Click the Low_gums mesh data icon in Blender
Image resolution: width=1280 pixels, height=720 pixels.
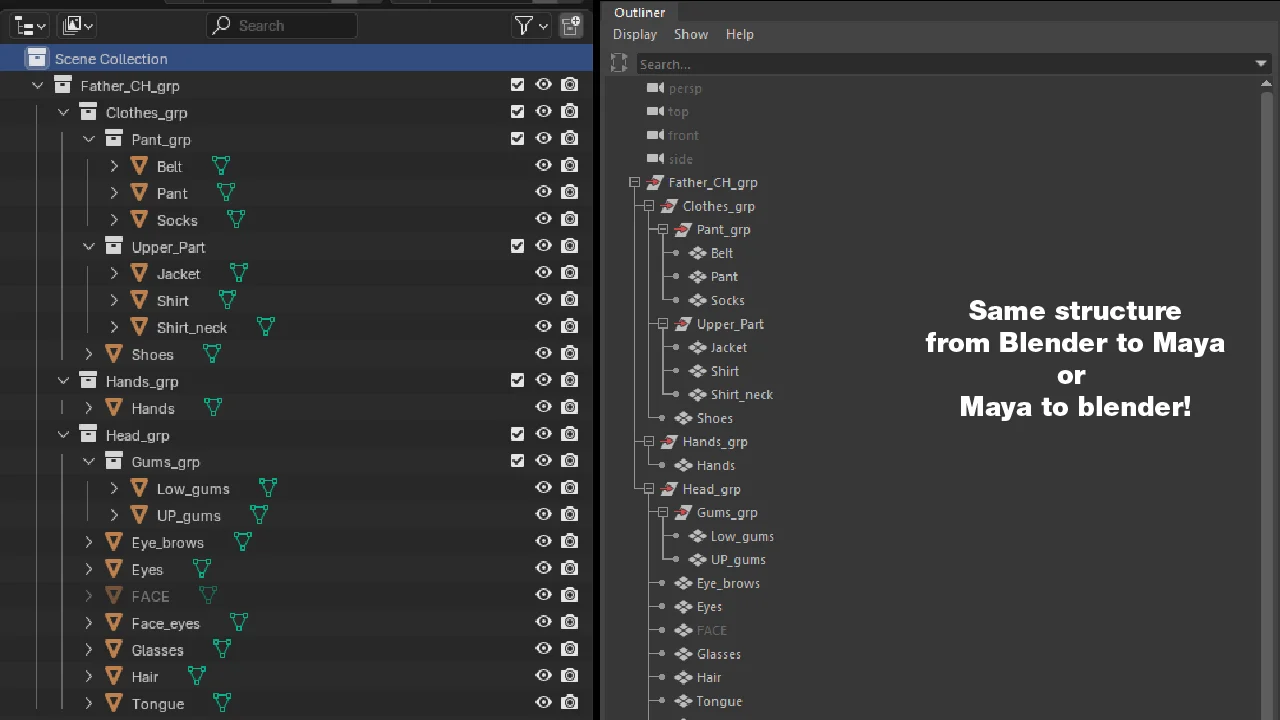pos(267,487)
